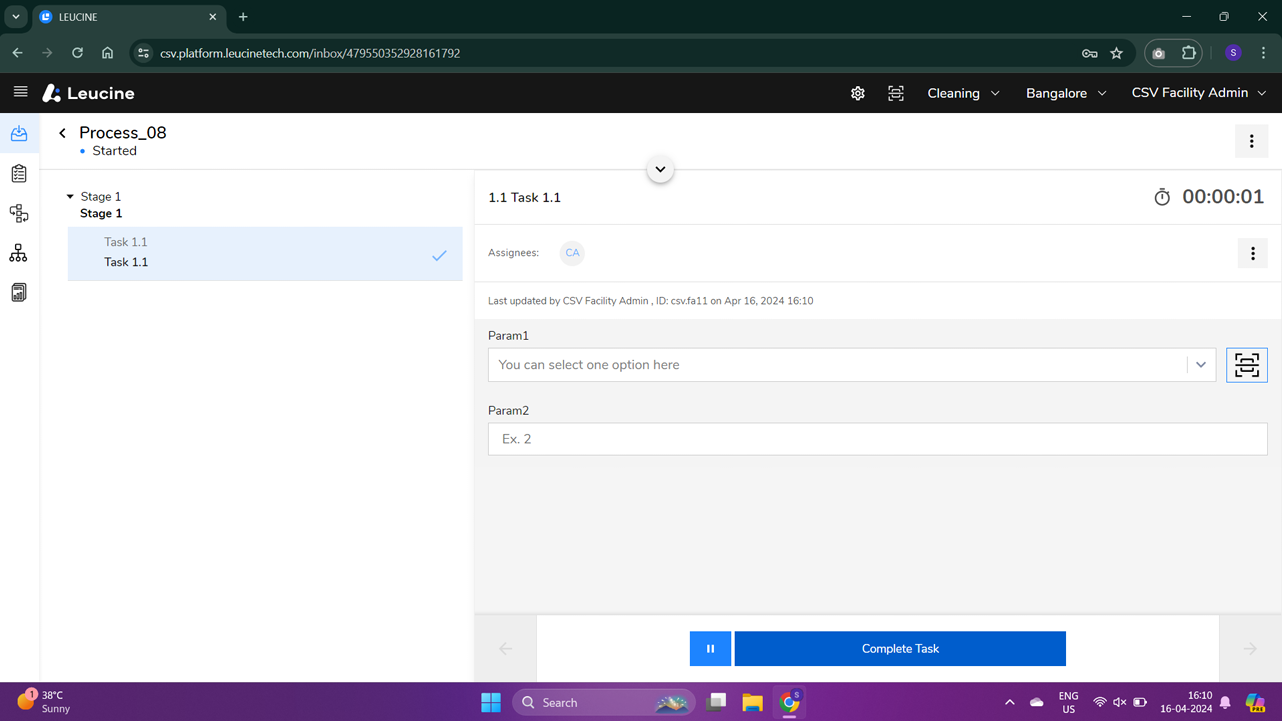The image size is (1282, 721).
Task: Open the Process_08 job options menu
Action: [1251, 142]
